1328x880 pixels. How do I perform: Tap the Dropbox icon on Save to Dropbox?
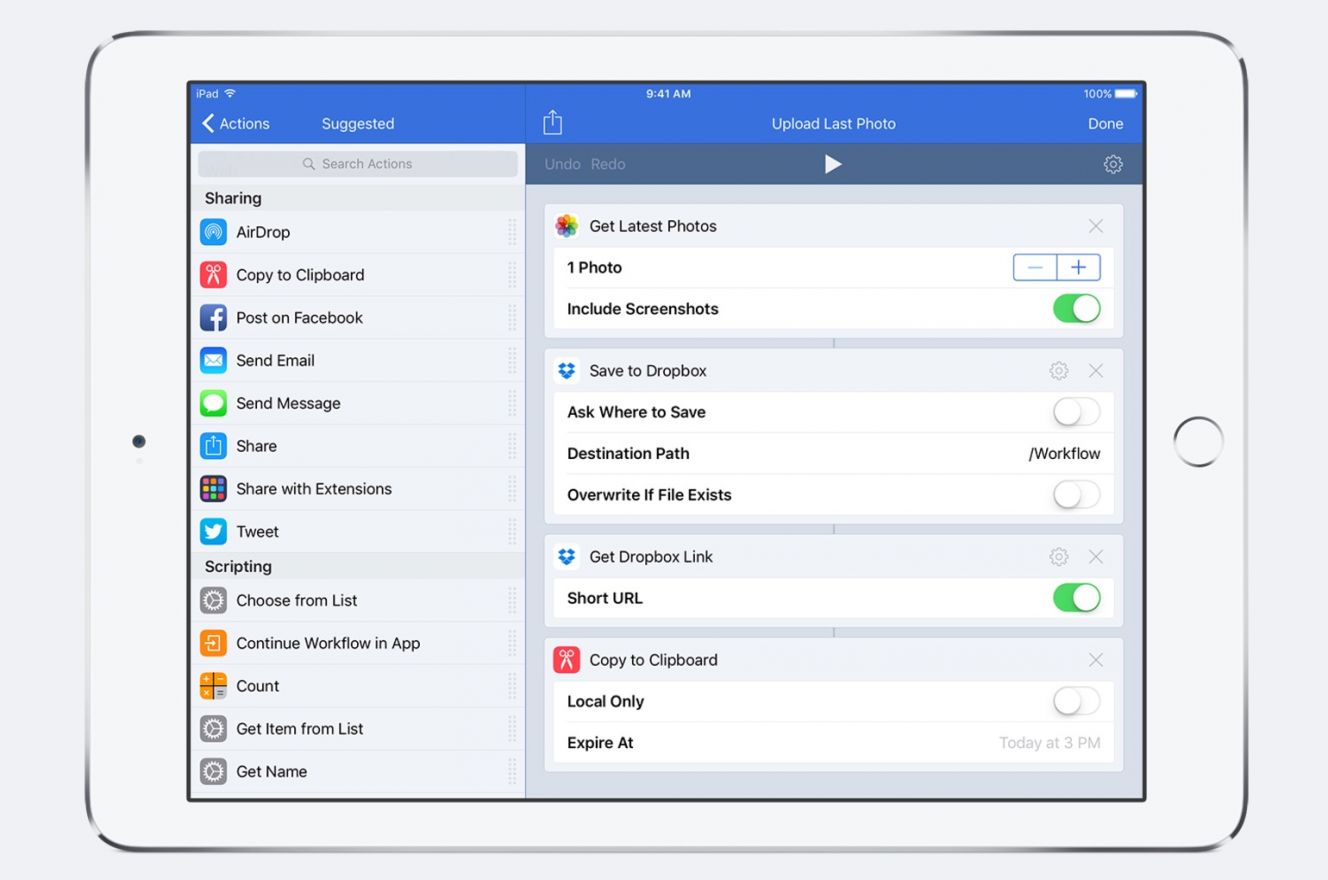pos(567,371)
